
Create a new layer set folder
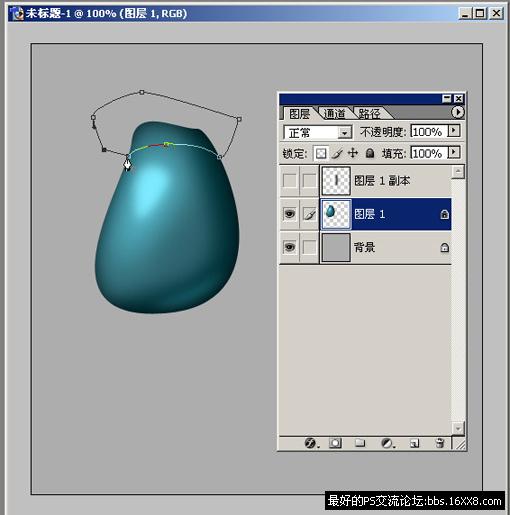click(360, 443)
